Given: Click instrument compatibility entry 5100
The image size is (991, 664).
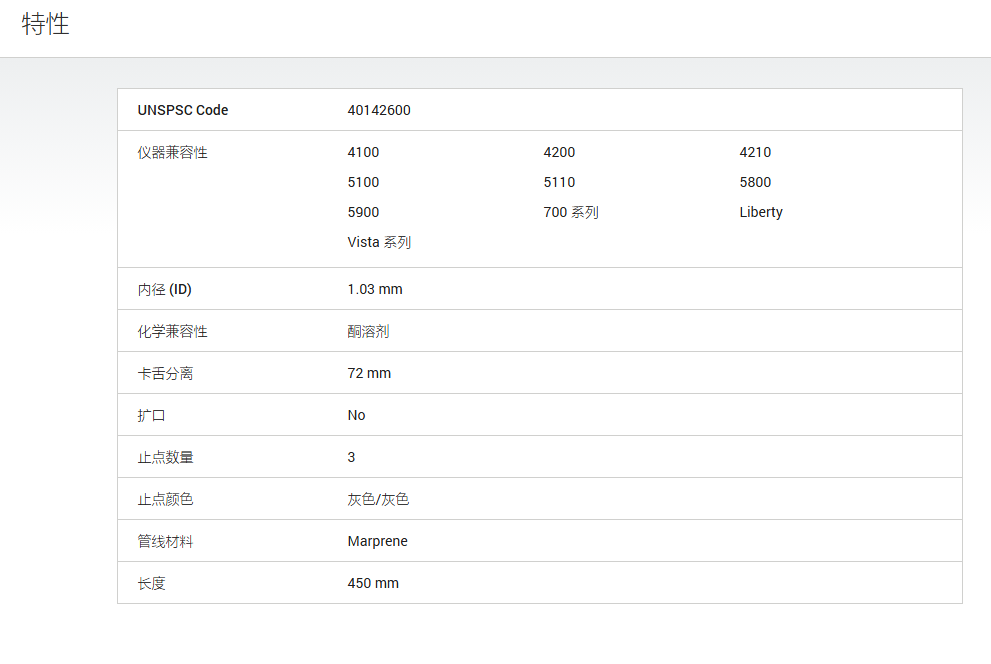Looking at the screenshot, I should click(x=363, y=182).
